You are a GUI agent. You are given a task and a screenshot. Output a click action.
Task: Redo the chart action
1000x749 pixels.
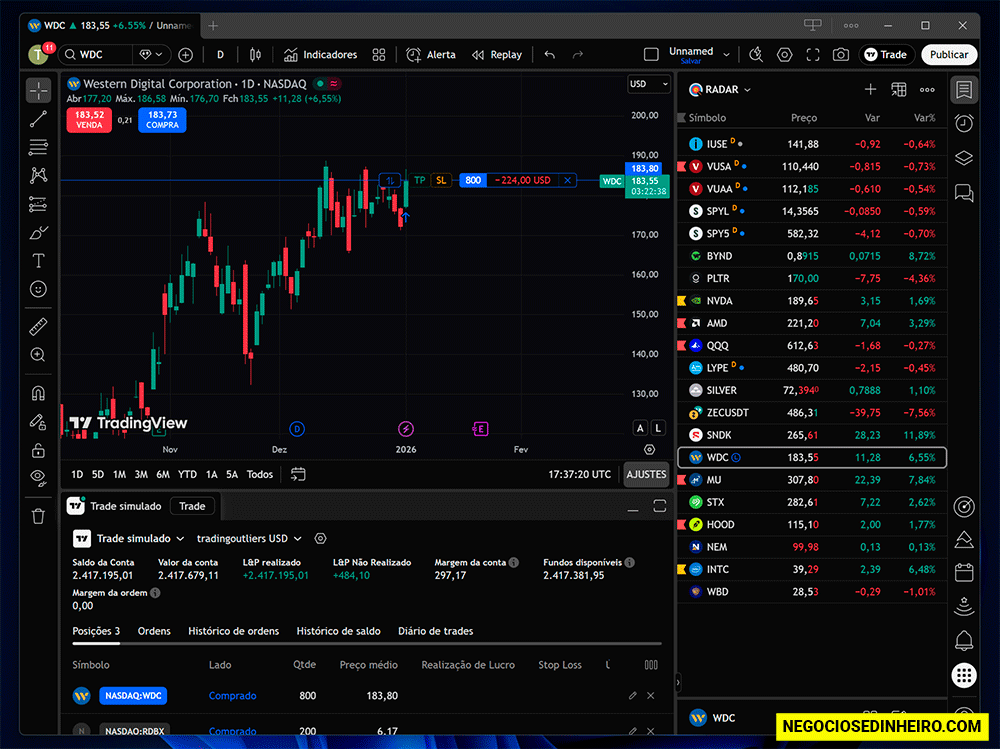[x=578, y=55]
